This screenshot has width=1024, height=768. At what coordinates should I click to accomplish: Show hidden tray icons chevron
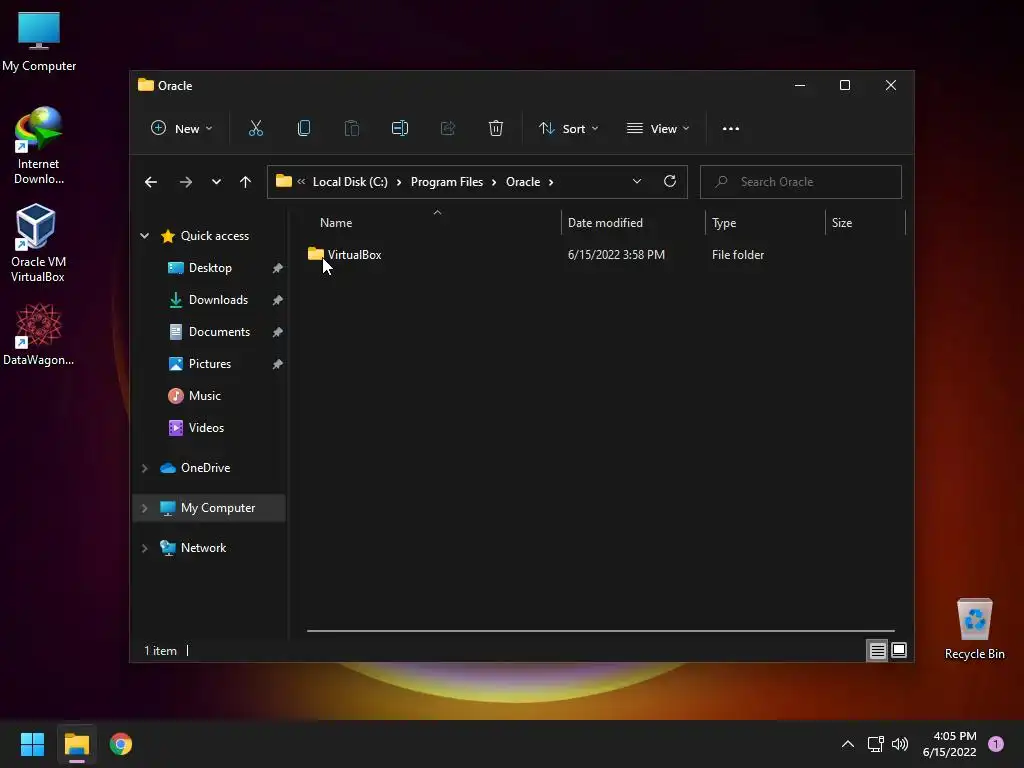848,744
